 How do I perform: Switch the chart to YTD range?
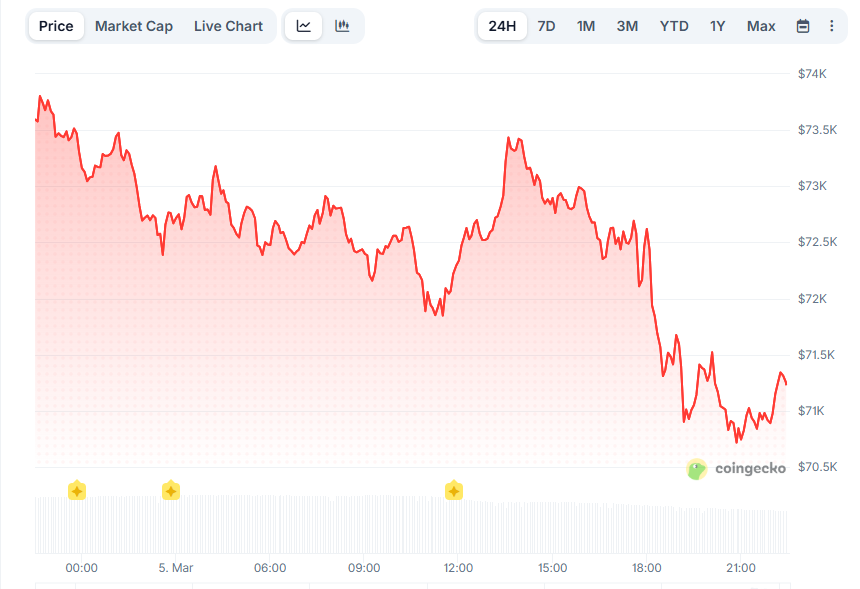click(674, 26)
